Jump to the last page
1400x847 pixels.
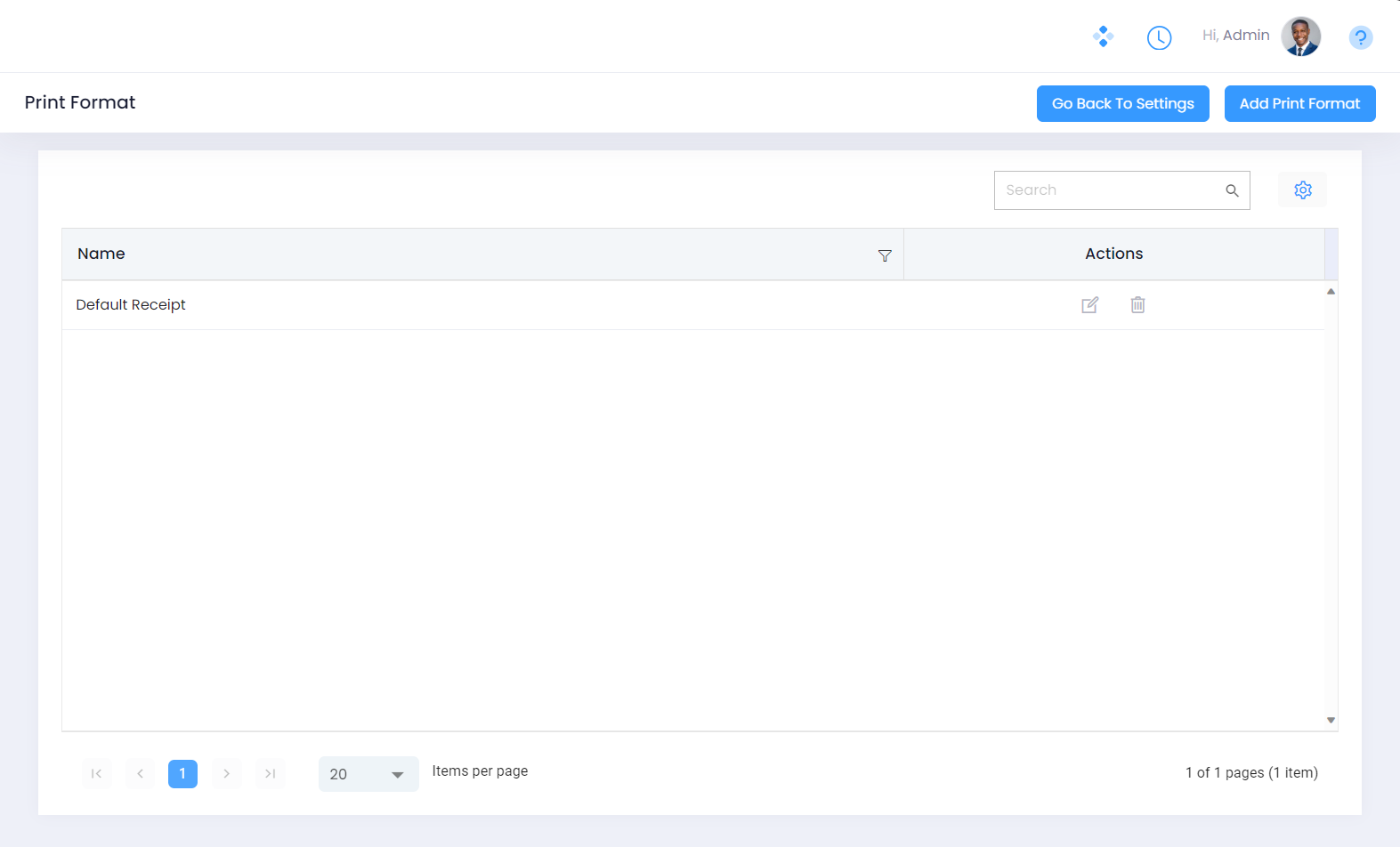[x=270, y=774]
